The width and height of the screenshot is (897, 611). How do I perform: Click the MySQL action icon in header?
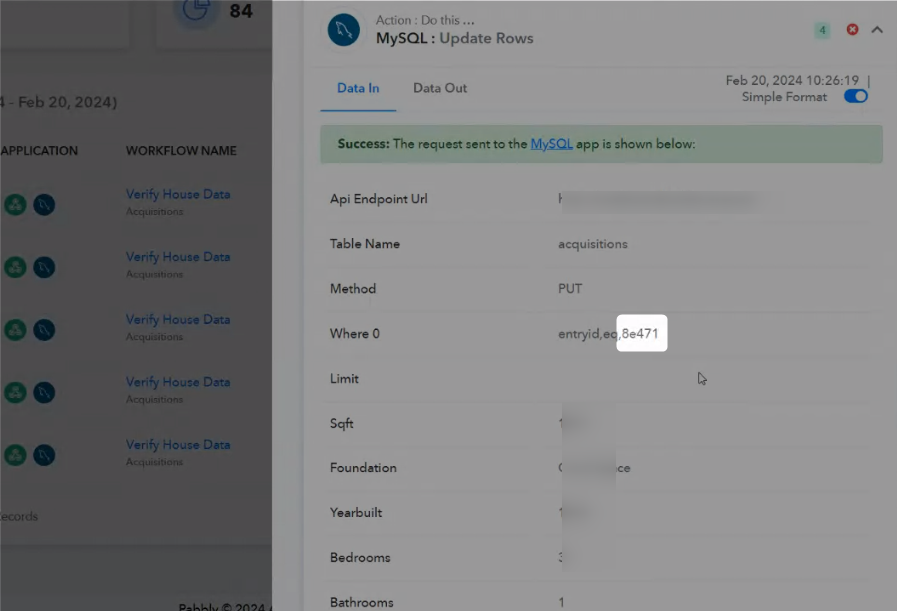coord(344,30)
